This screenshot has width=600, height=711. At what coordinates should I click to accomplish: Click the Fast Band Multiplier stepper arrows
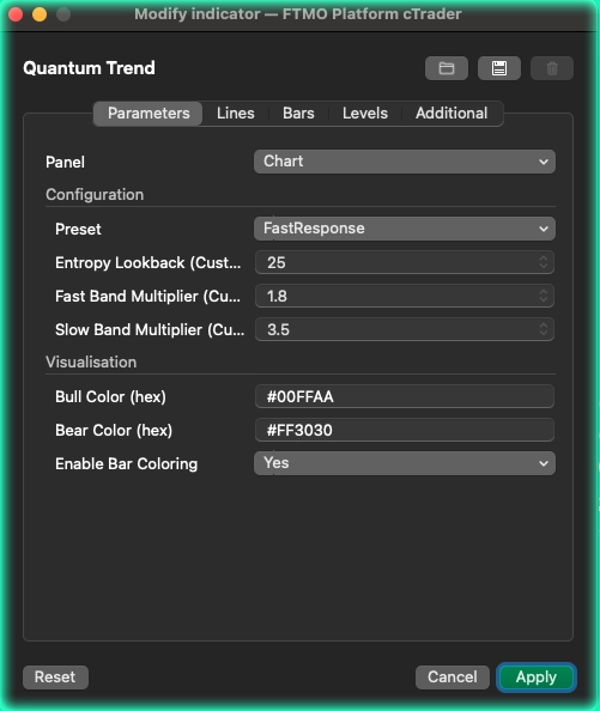[543, 296]
